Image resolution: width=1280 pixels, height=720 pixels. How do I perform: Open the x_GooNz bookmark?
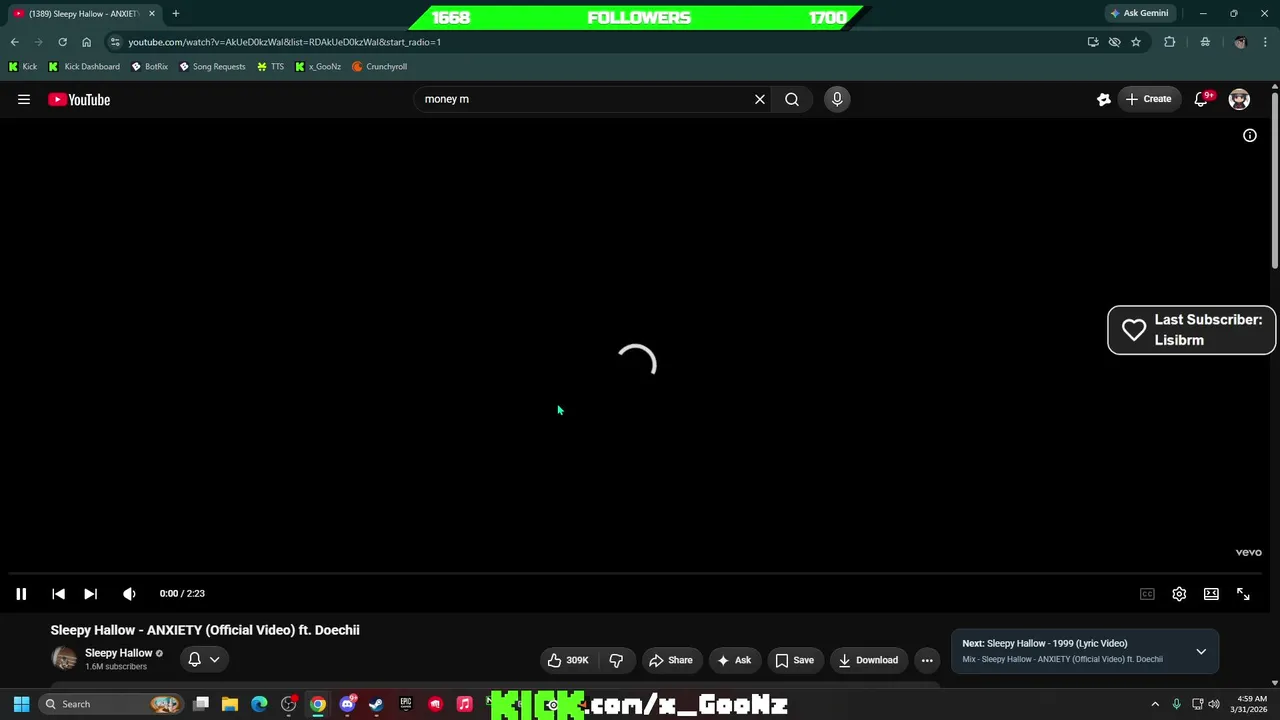318,66
